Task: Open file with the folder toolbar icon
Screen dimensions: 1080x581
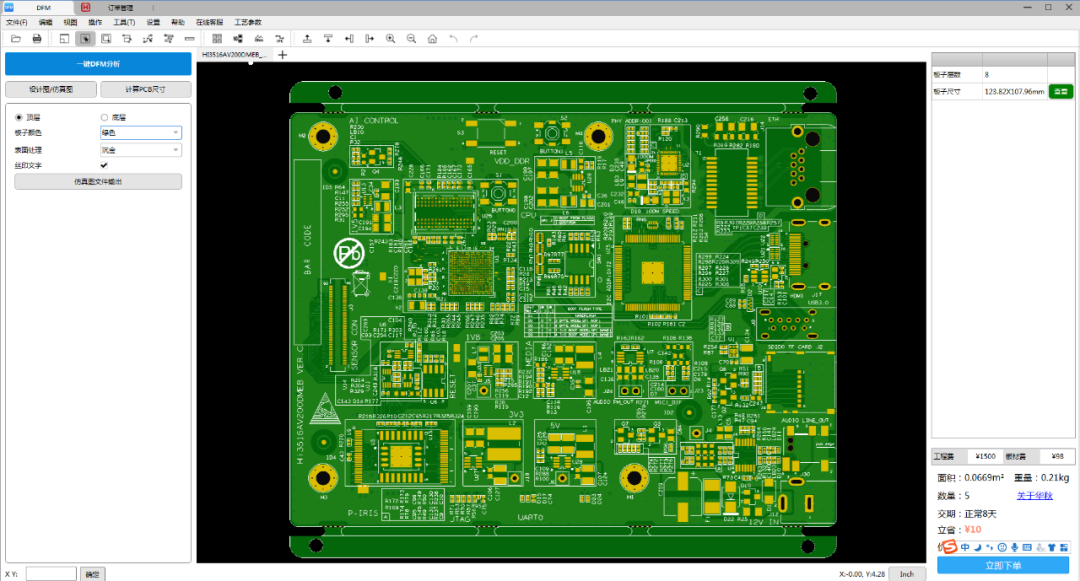Action: click(16, 39)
